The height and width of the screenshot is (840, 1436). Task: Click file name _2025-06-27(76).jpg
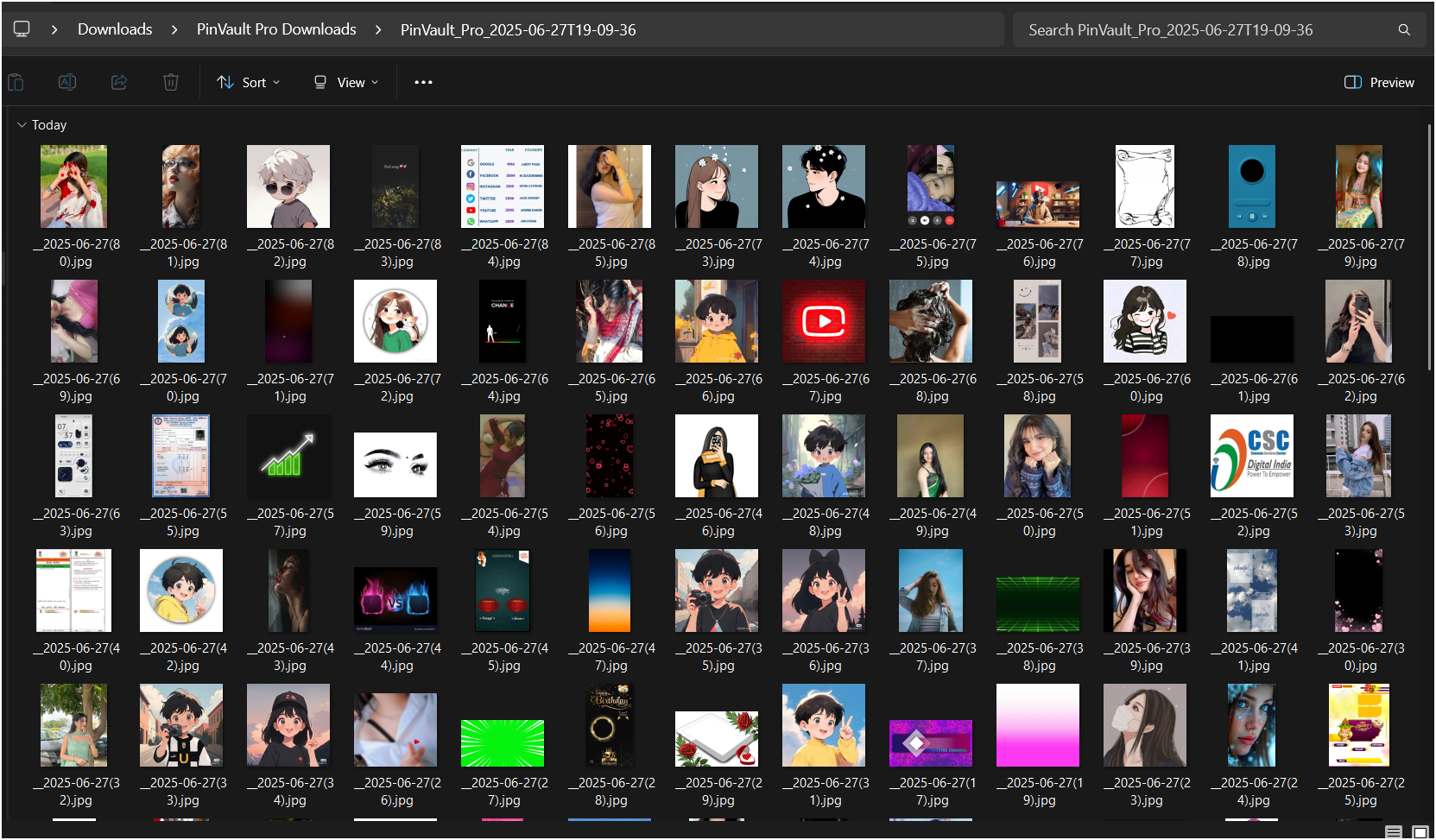click(x=1040, y=253)
